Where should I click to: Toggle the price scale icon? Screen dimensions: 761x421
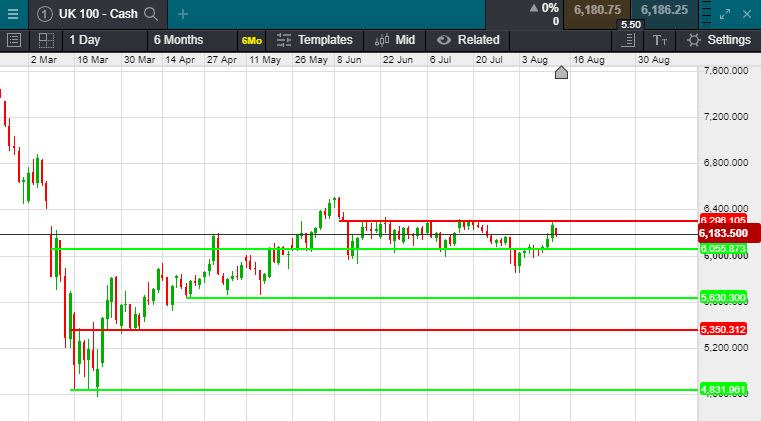pos(629,40)
